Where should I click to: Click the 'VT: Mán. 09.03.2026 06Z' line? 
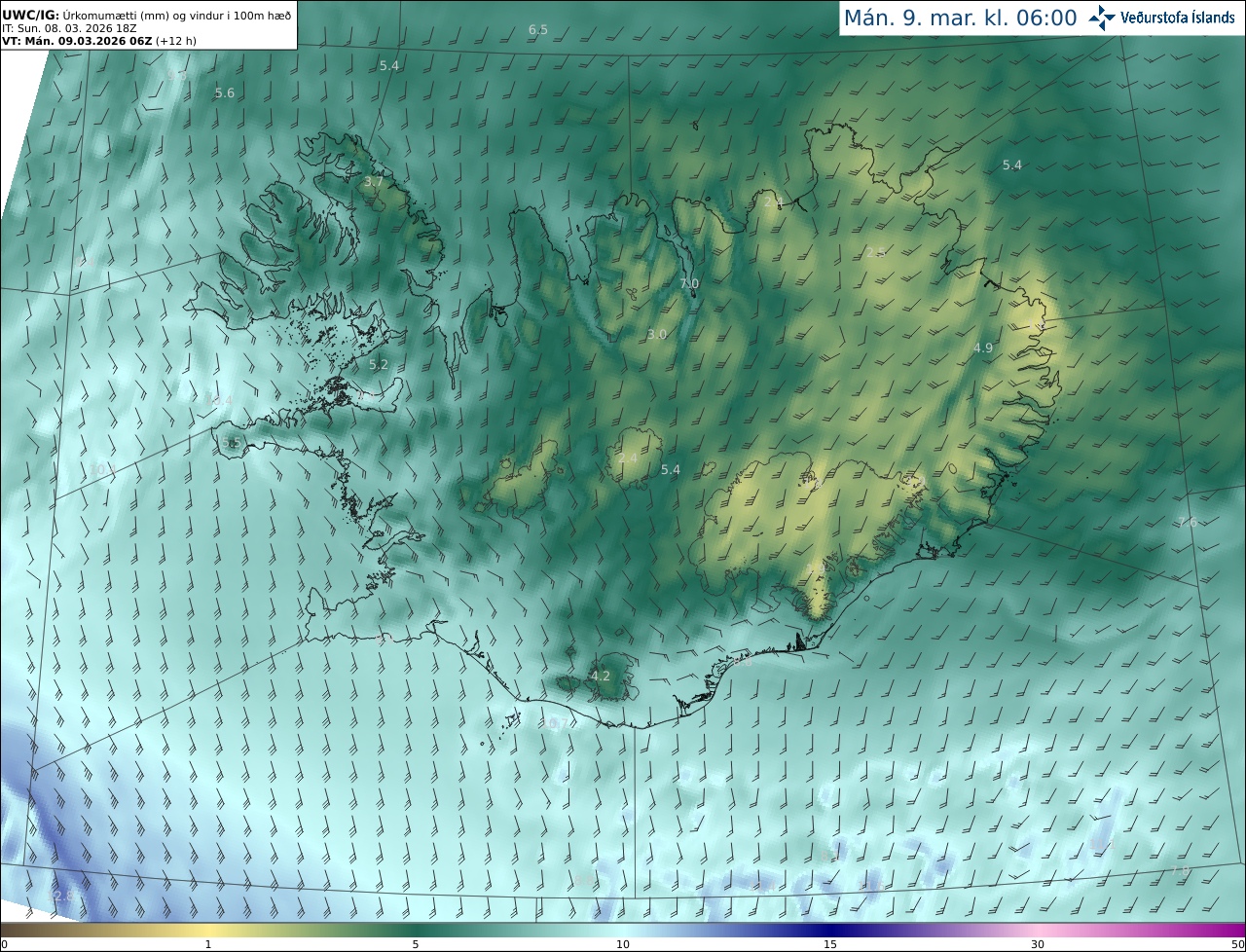point(99,41)
